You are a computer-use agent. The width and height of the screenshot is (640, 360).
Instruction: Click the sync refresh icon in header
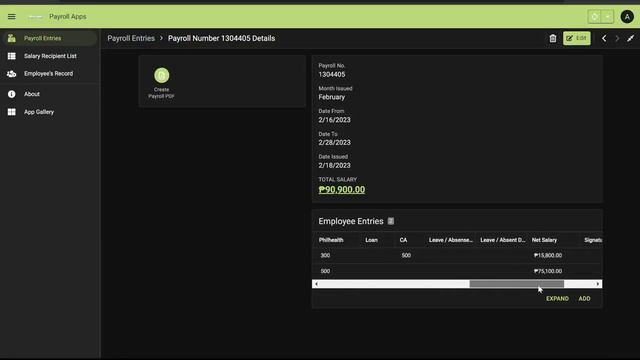tap(595, 17)
